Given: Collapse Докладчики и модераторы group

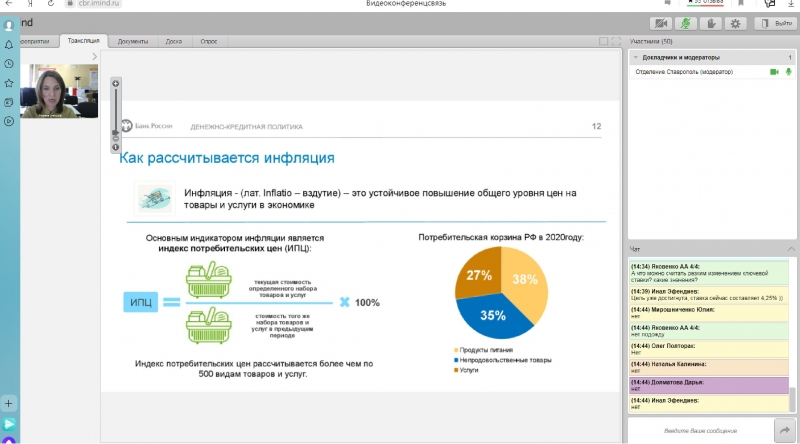Looking at the screenshot, I should 636,58.
